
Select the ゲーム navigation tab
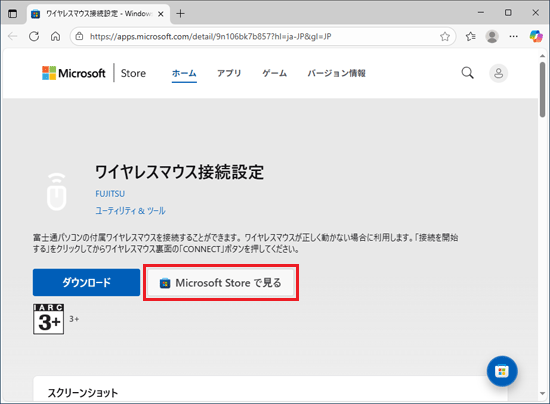(x=275, y=73)
